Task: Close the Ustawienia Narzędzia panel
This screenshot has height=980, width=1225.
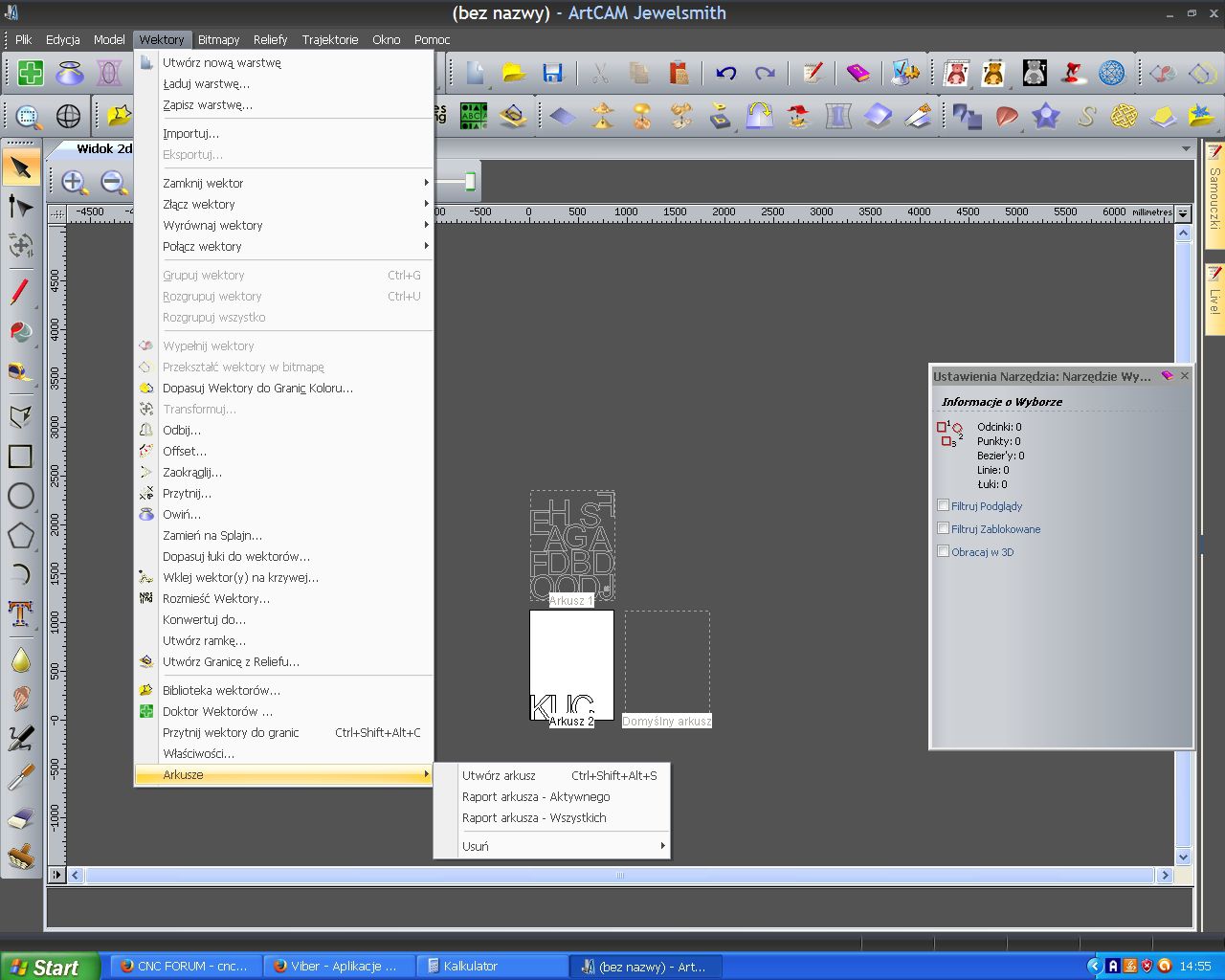Action: 1185,376
